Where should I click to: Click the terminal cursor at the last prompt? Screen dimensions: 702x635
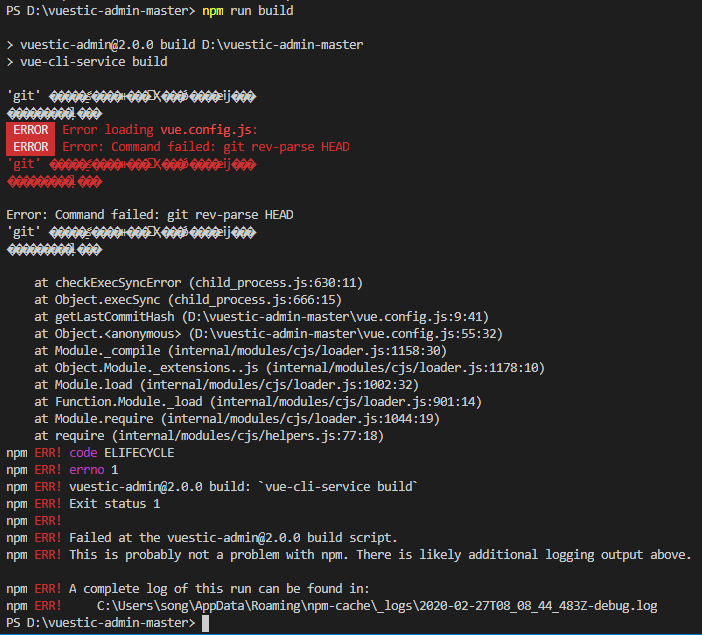(205, 623)
